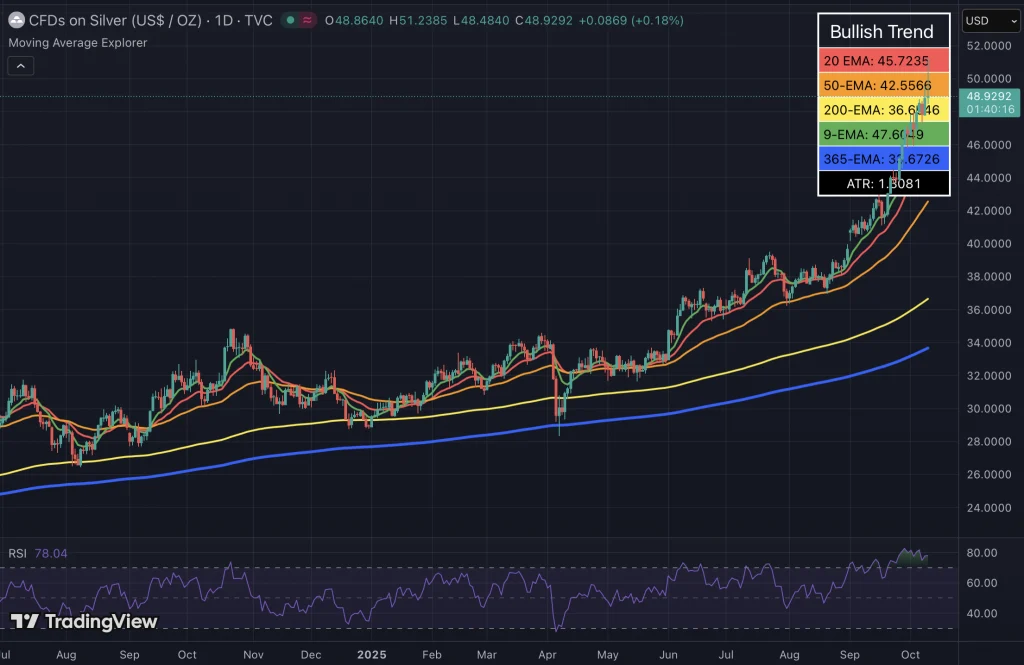Click the Bullish Trend table header
1024x665 pixels.
(x=883, y=32)
